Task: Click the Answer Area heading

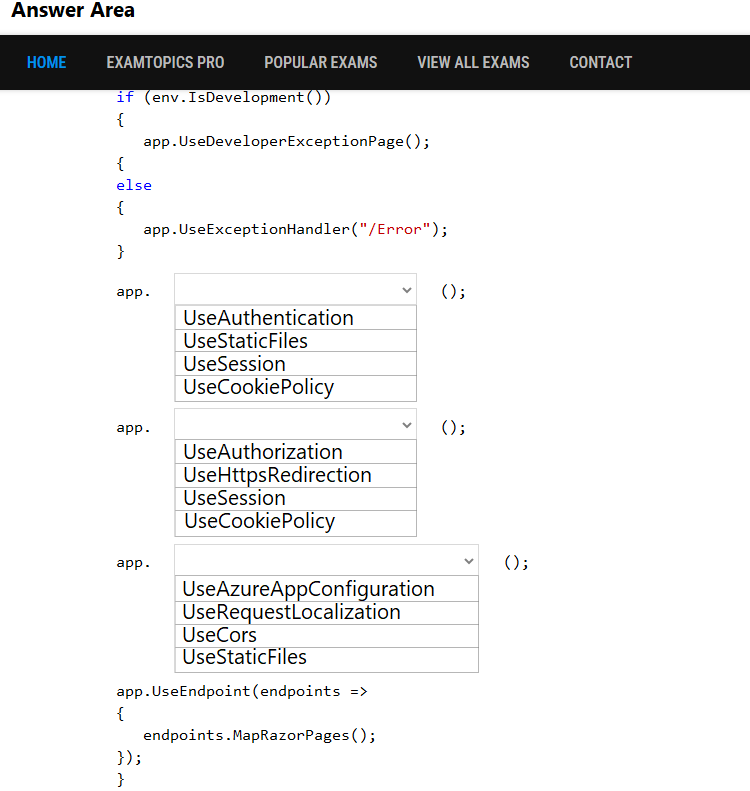Action: (73, 10)
